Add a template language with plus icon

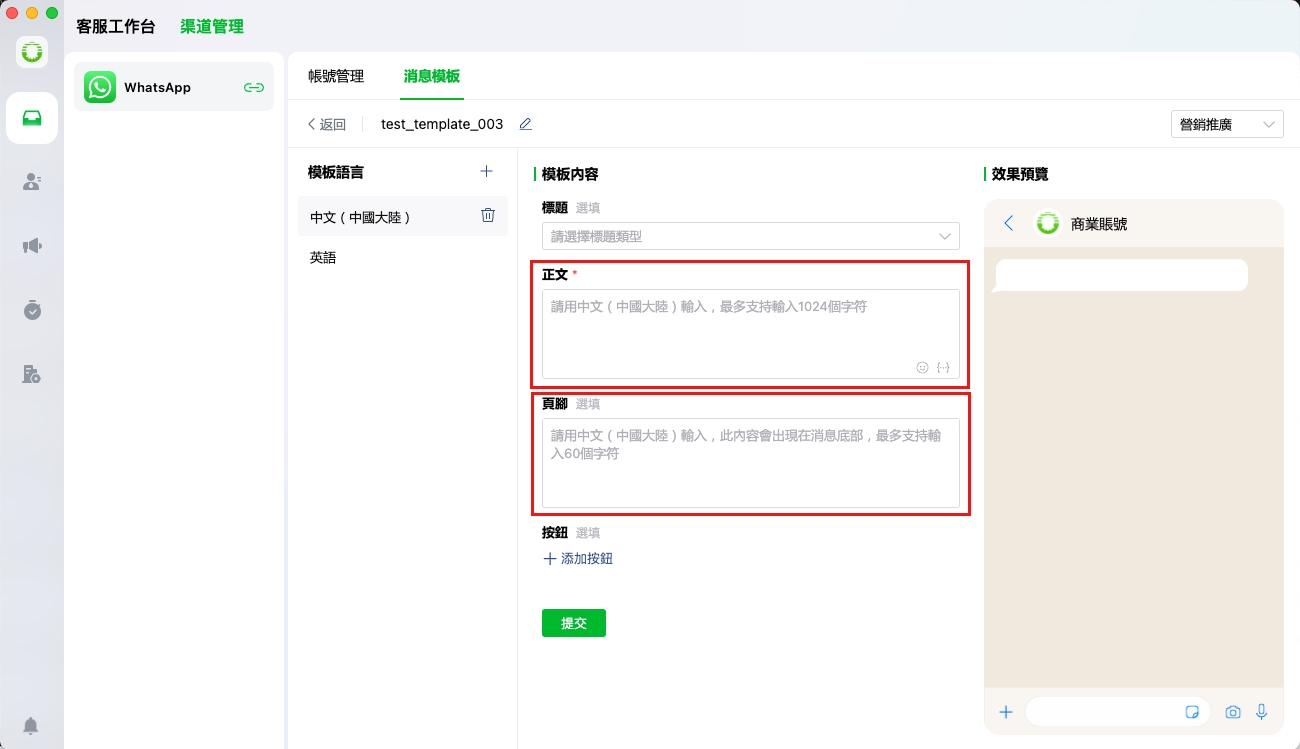(487, 171)
